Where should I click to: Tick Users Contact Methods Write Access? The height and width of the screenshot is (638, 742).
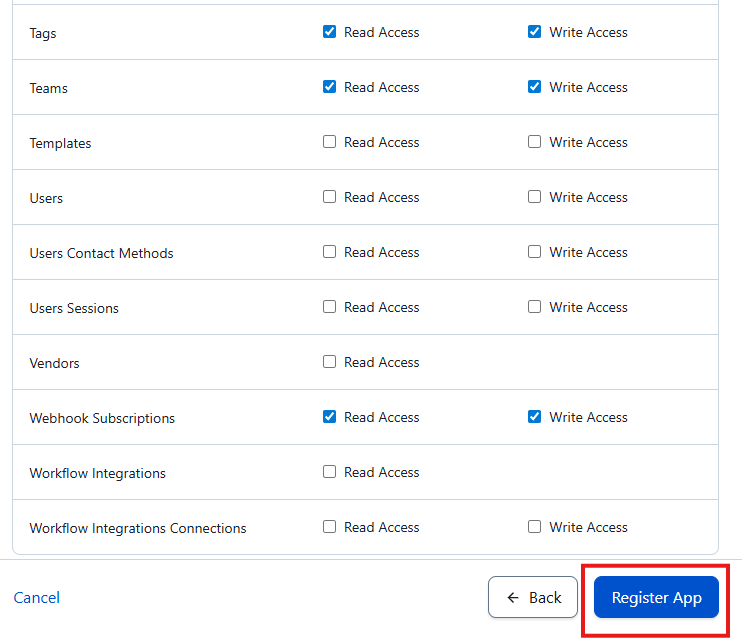point(535,252)
